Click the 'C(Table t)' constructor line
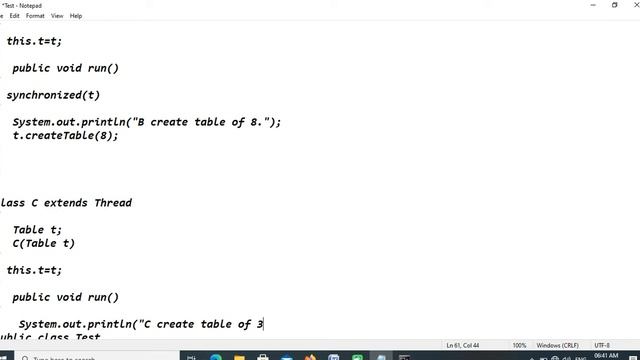This screenshot has height=360, width=640. click(44, 243)
